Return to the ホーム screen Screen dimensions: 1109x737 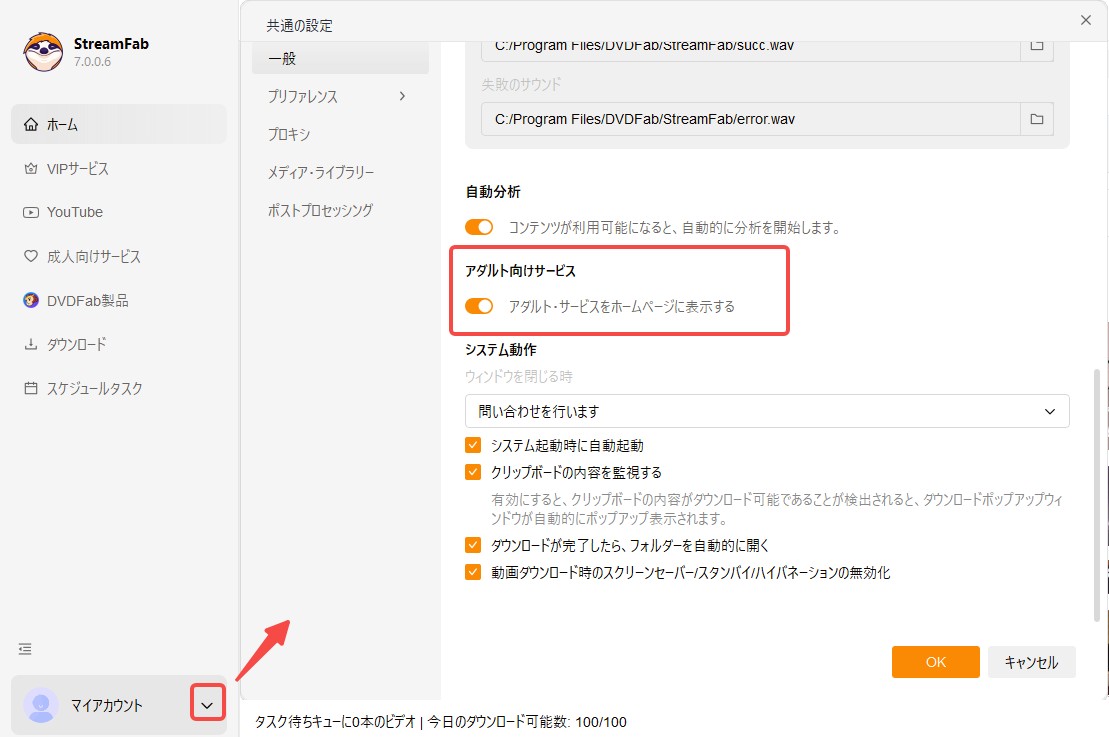pyautogui.click(x=62, y=124)
